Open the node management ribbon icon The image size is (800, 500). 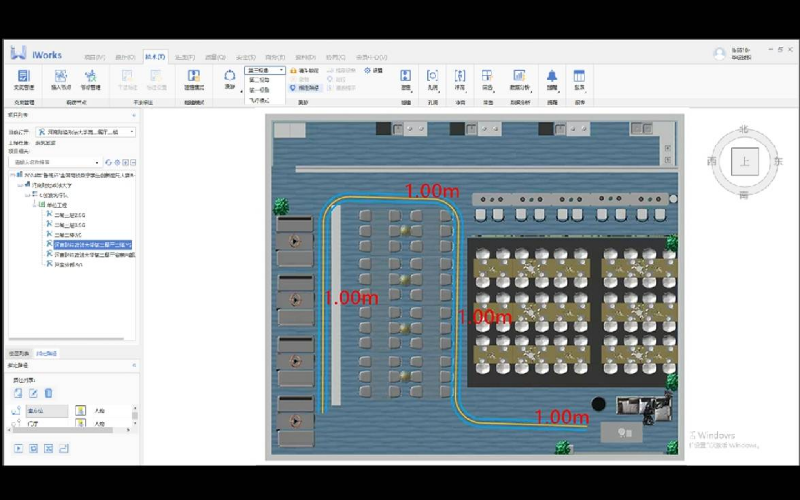[x=90, y=80]
